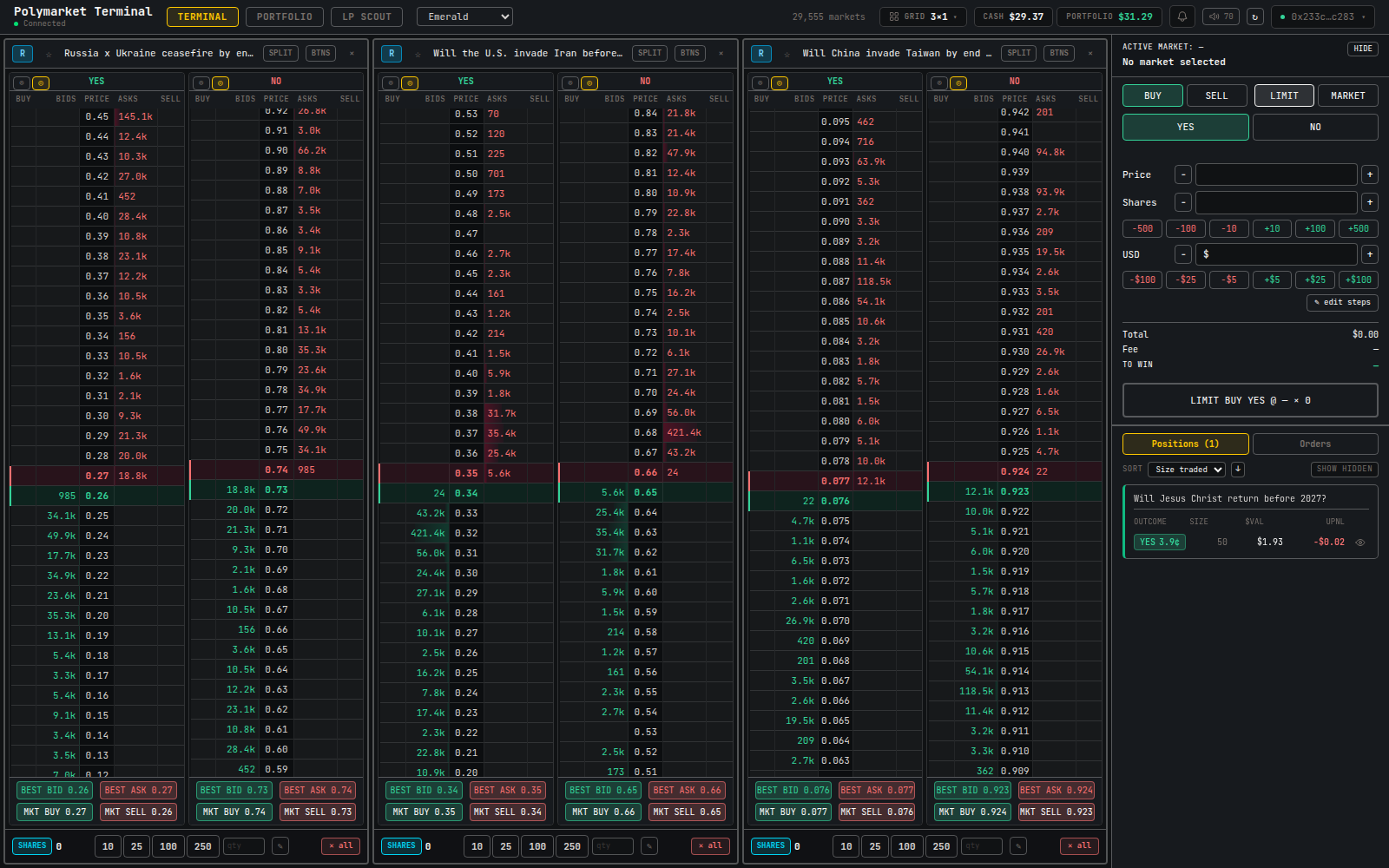Open the Size traded sort dropdown
The width and height of the screenshot is (1389, 868).
tap(1187, 469)
